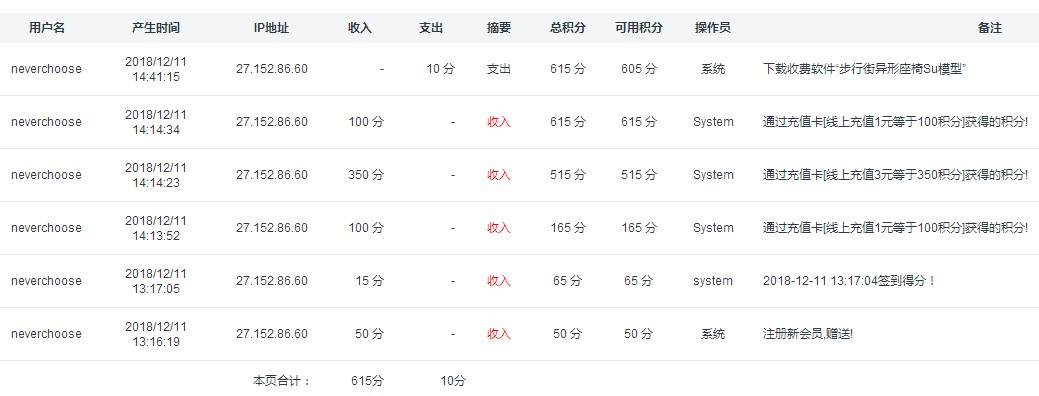Click the 15 分 income cell
The height and width of the screenshot is (396, 1039).
tap(369, 281)
